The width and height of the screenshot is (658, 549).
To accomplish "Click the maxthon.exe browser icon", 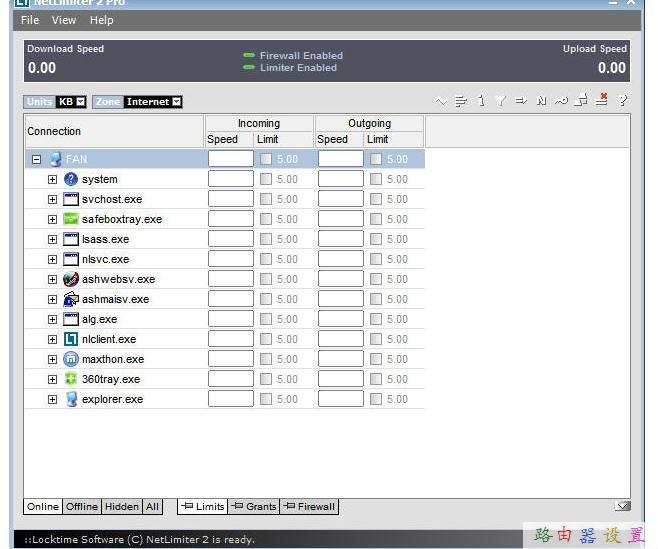I will tap(70, 359).
